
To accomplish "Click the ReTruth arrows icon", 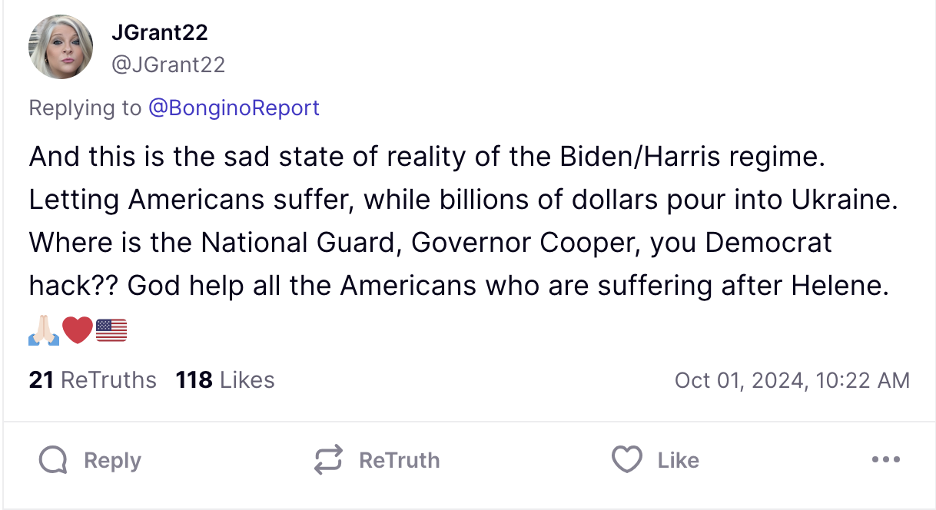I will [x=328, y=460].
